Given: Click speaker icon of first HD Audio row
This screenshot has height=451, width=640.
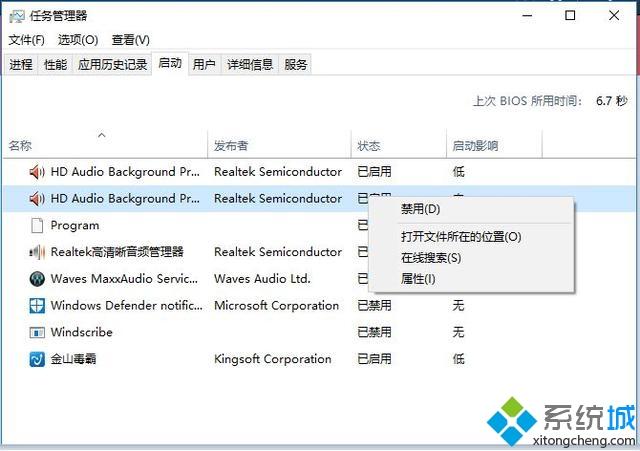Looking at the screenshot, I should [37, 172].
